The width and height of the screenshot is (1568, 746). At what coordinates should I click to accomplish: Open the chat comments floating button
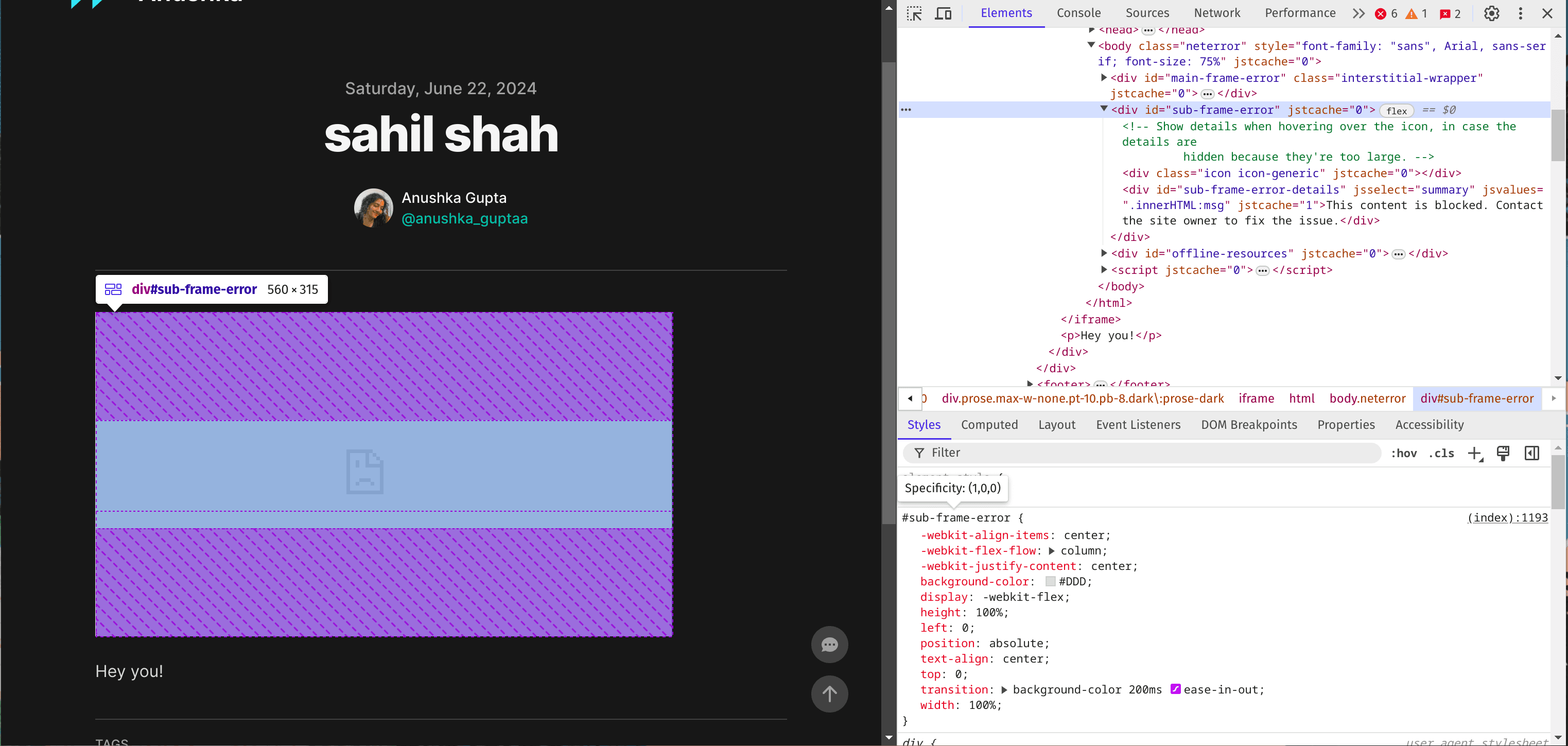829,644
